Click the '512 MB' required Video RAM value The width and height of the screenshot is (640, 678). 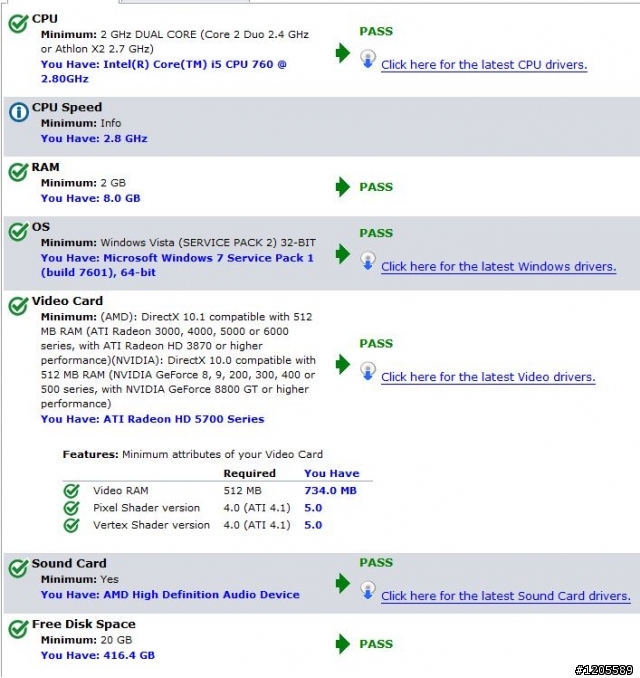(243, 491)
